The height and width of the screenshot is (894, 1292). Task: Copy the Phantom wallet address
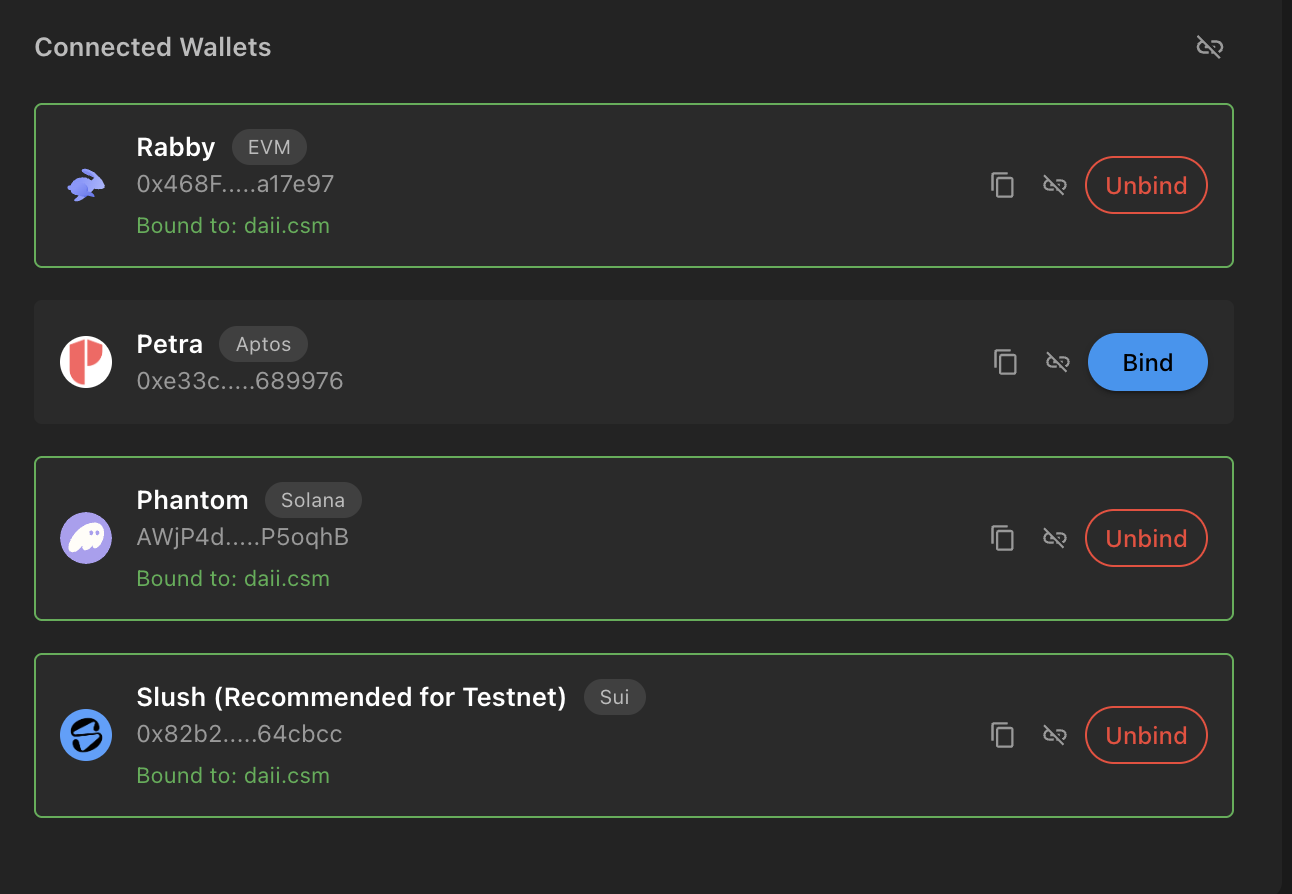1002,538
